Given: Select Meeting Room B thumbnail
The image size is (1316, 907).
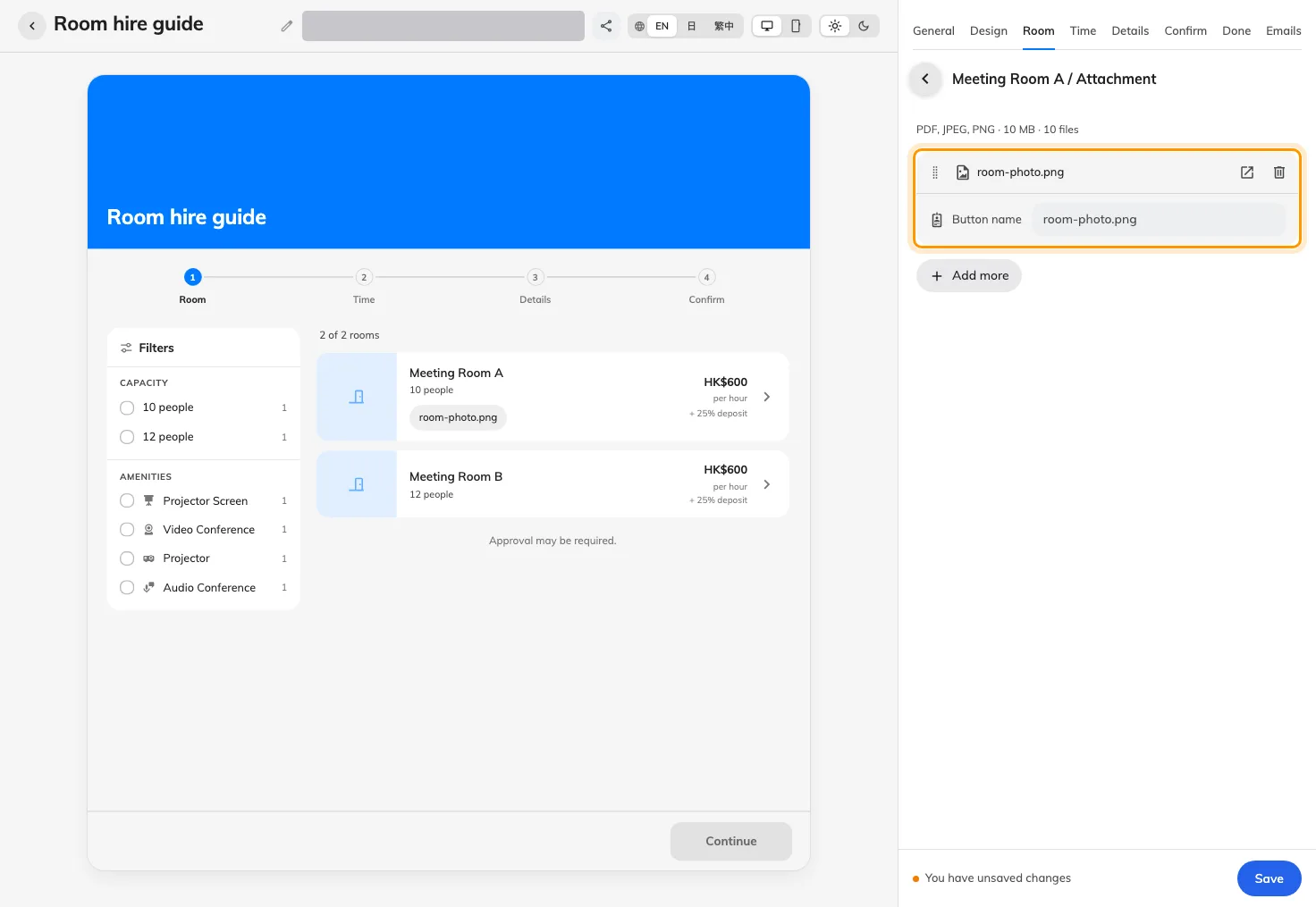Looking at the screenshot, I should coord(357,484).
